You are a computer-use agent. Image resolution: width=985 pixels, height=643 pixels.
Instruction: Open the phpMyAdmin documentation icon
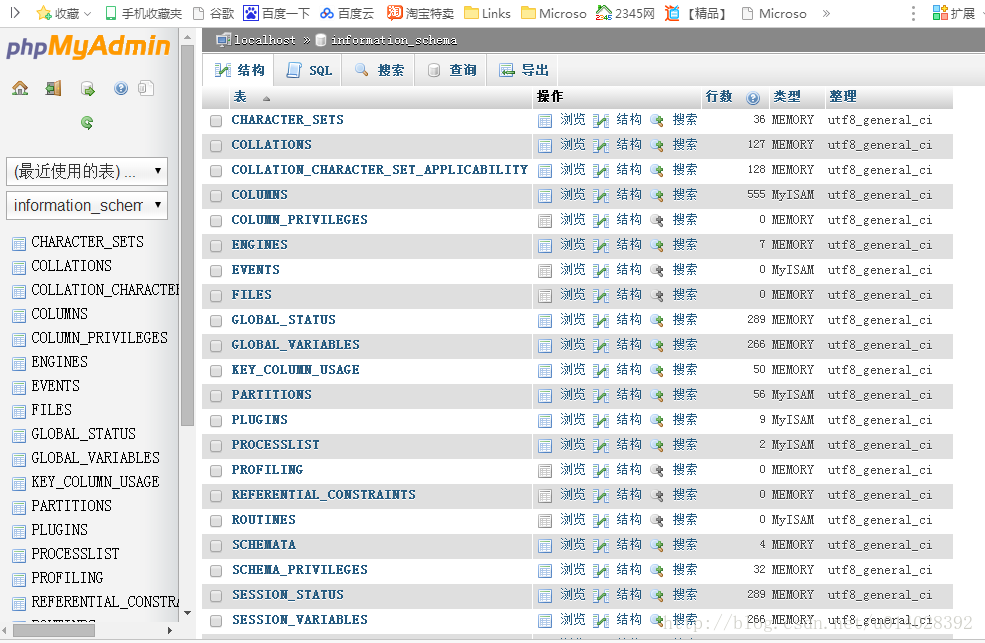[146, 88]
